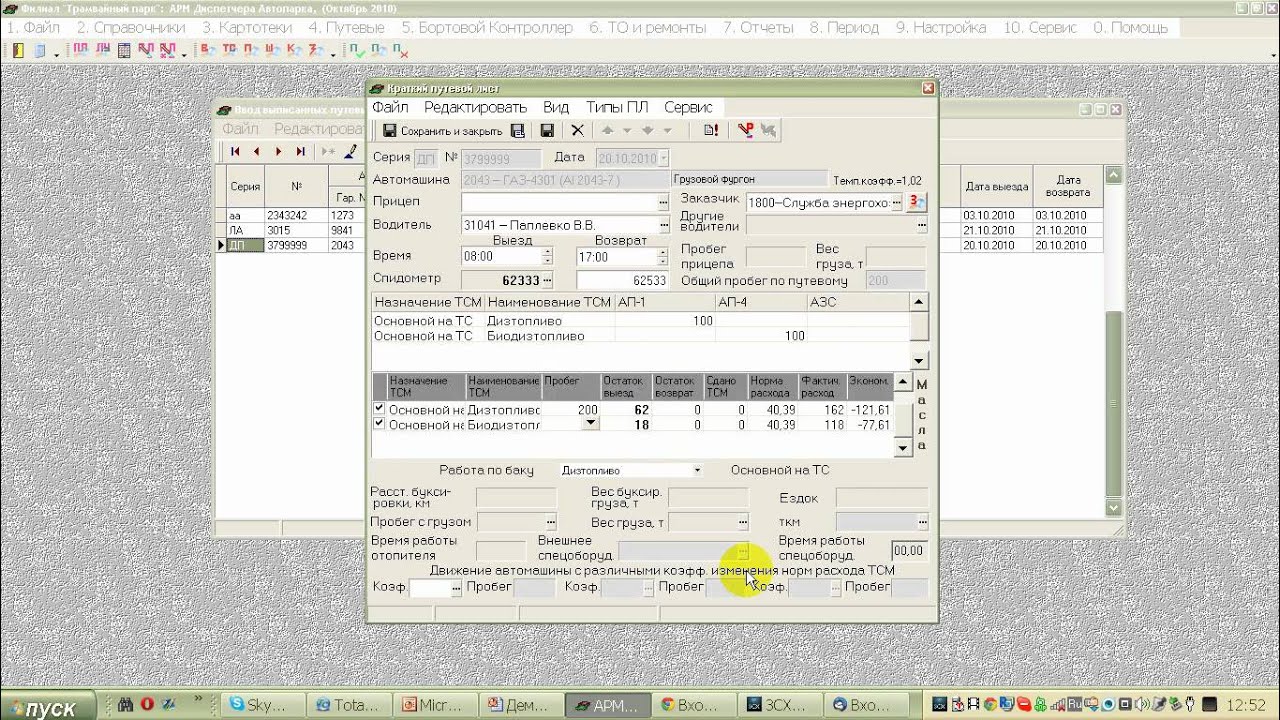Click the red 'P' check icon in waybill toolbar
Viewport: 1280px width, 720px height.
(x=745, y=131)
